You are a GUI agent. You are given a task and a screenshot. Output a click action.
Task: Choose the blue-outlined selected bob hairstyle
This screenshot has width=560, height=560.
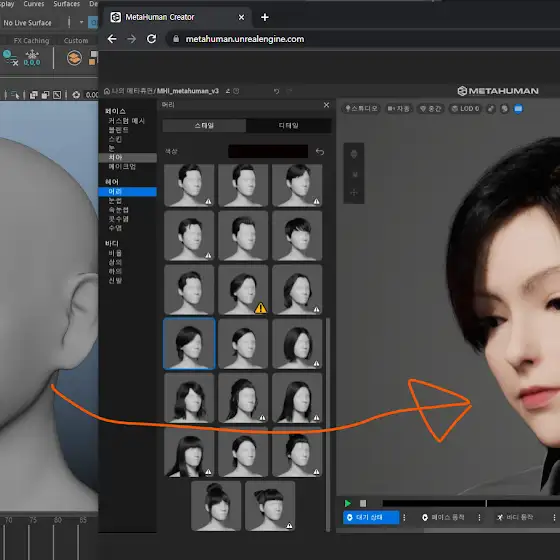tap(189, 344)
